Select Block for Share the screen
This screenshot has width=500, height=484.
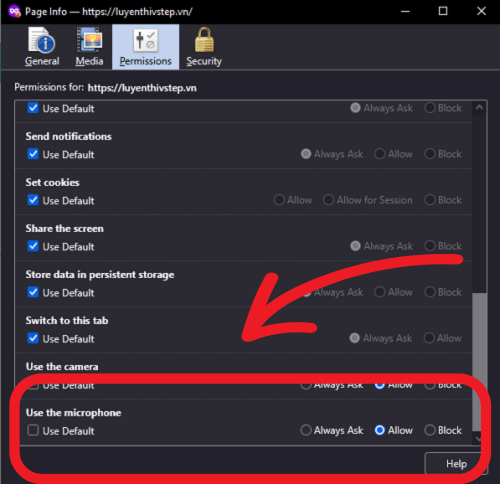tap(430, 246)
